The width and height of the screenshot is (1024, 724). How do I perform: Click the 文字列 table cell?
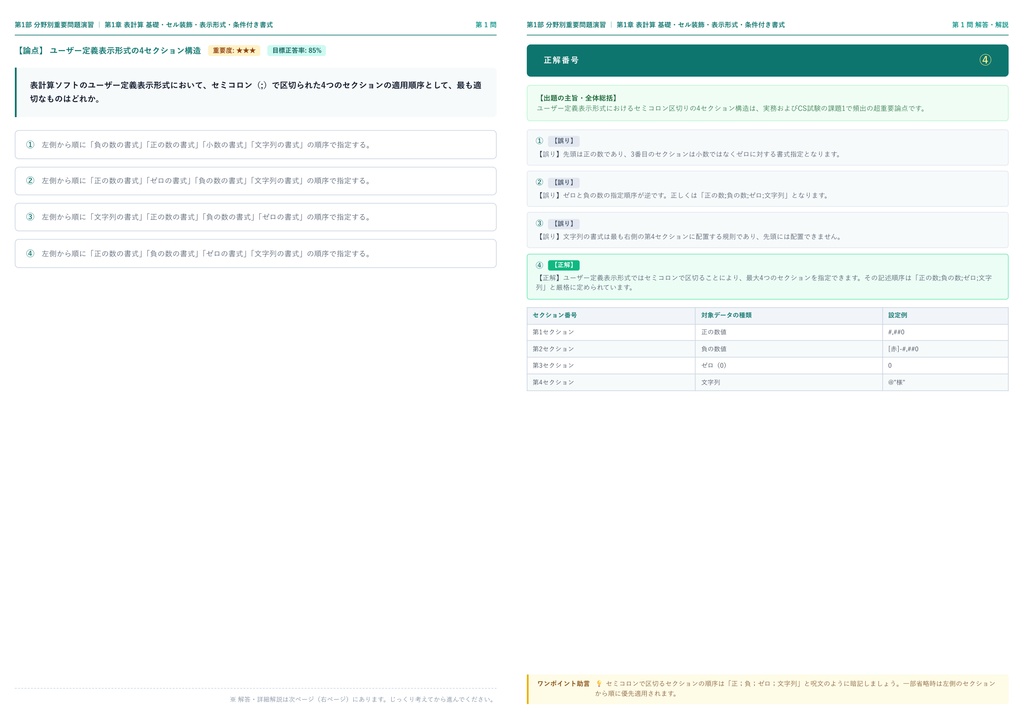point(788,383)
